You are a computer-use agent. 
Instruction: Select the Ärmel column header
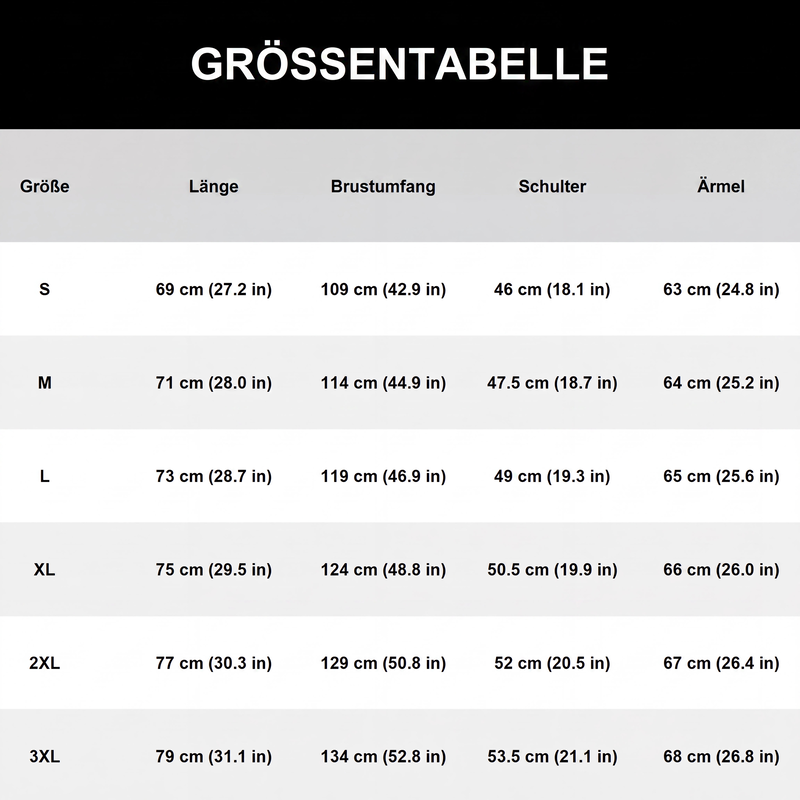(x=721, y=186)
